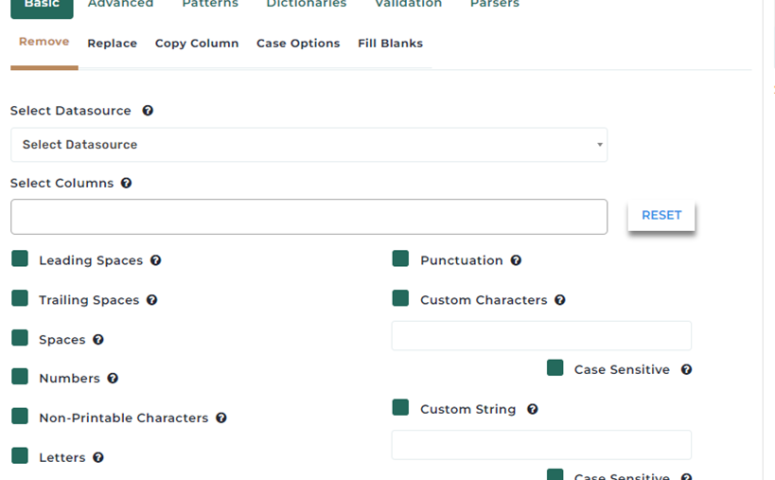Click help icon beside Custom String
Screen dimensions: 775x480
click(533, 409)
